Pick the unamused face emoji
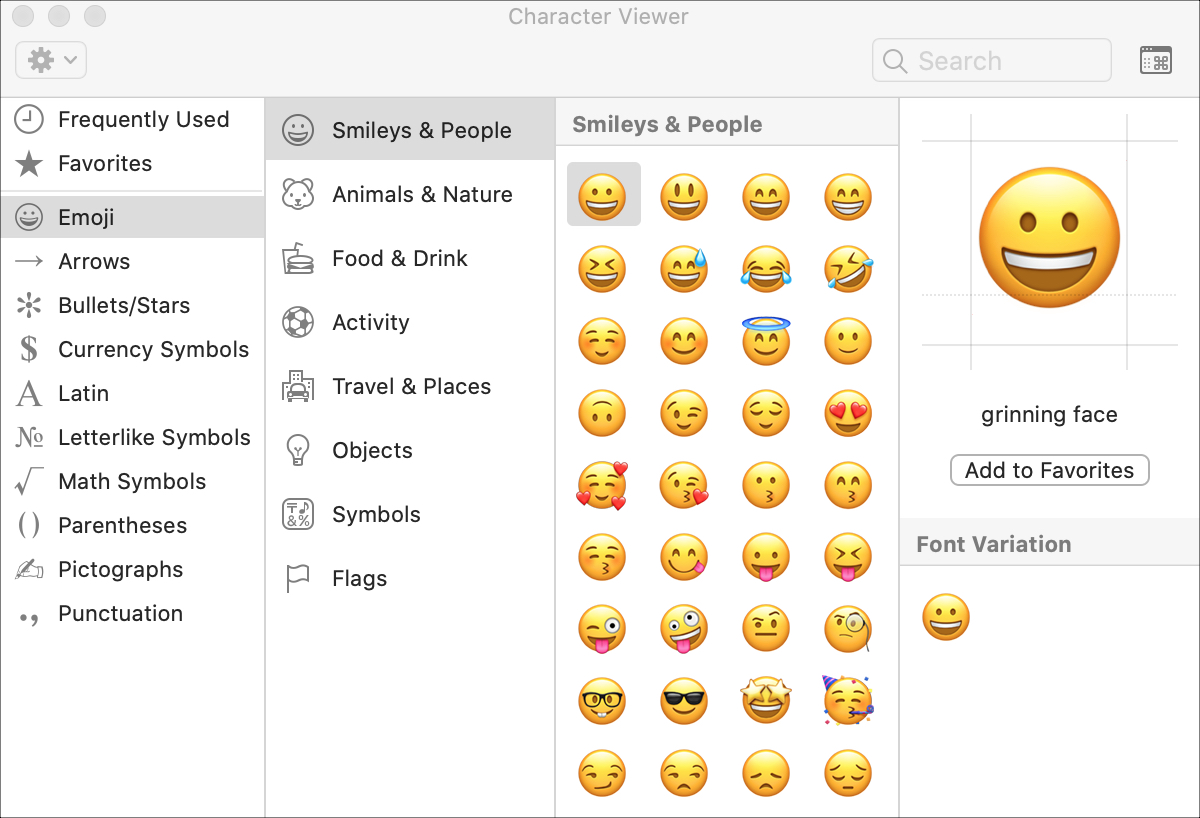This screenshot has height=818, width=1200. point(685,773)
